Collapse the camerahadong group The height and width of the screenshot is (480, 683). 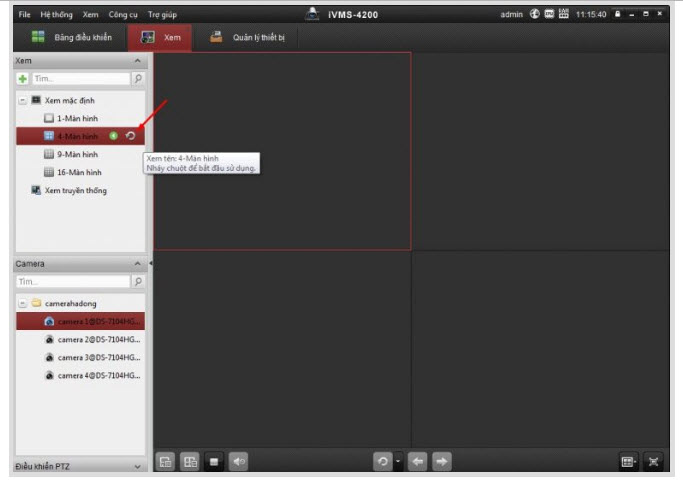(x=22, y=303)
